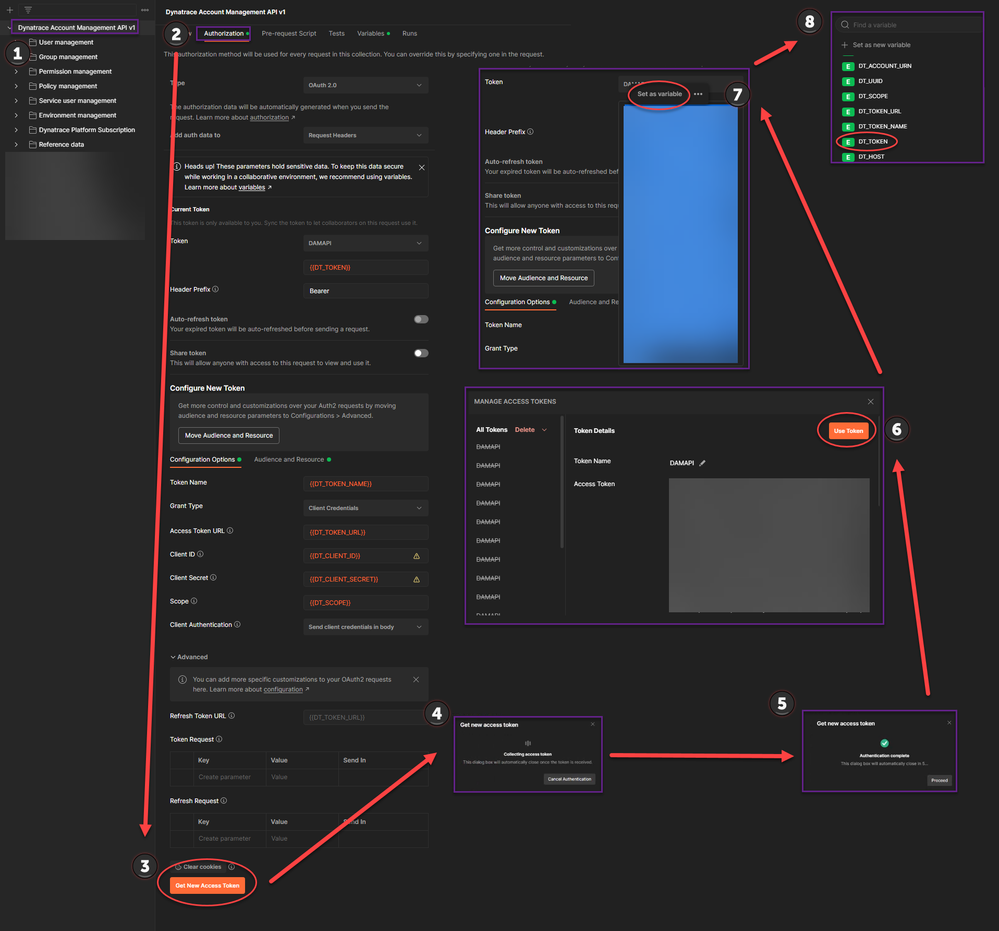Turn on the Share token switch
Image resolution: width=999 pixels, height=931 pixels.
click(x=421, y=353)
